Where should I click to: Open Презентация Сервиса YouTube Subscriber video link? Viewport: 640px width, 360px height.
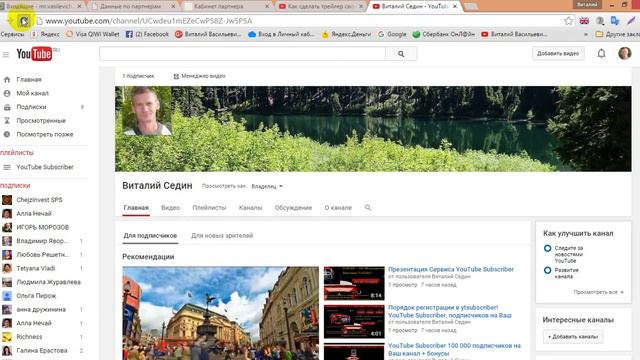[451, 269]
